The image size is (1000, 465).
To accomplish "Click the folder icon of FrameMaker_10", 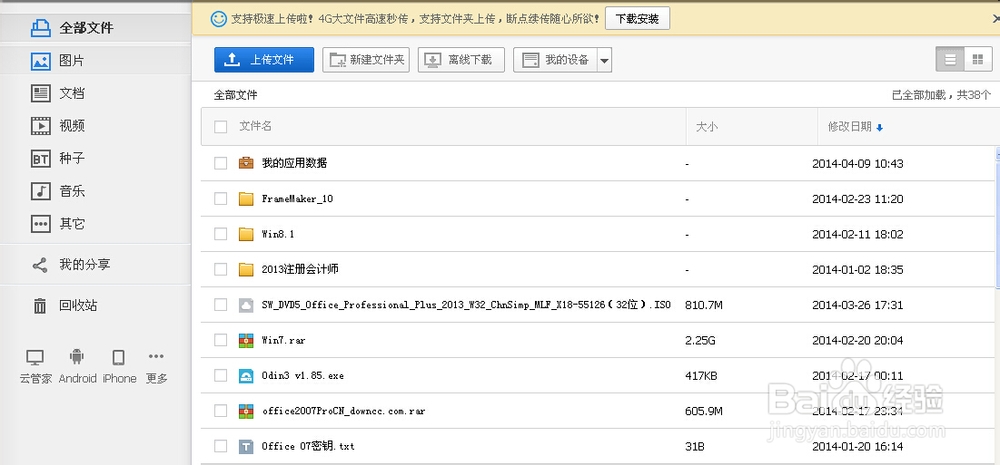I will point(246,199).
